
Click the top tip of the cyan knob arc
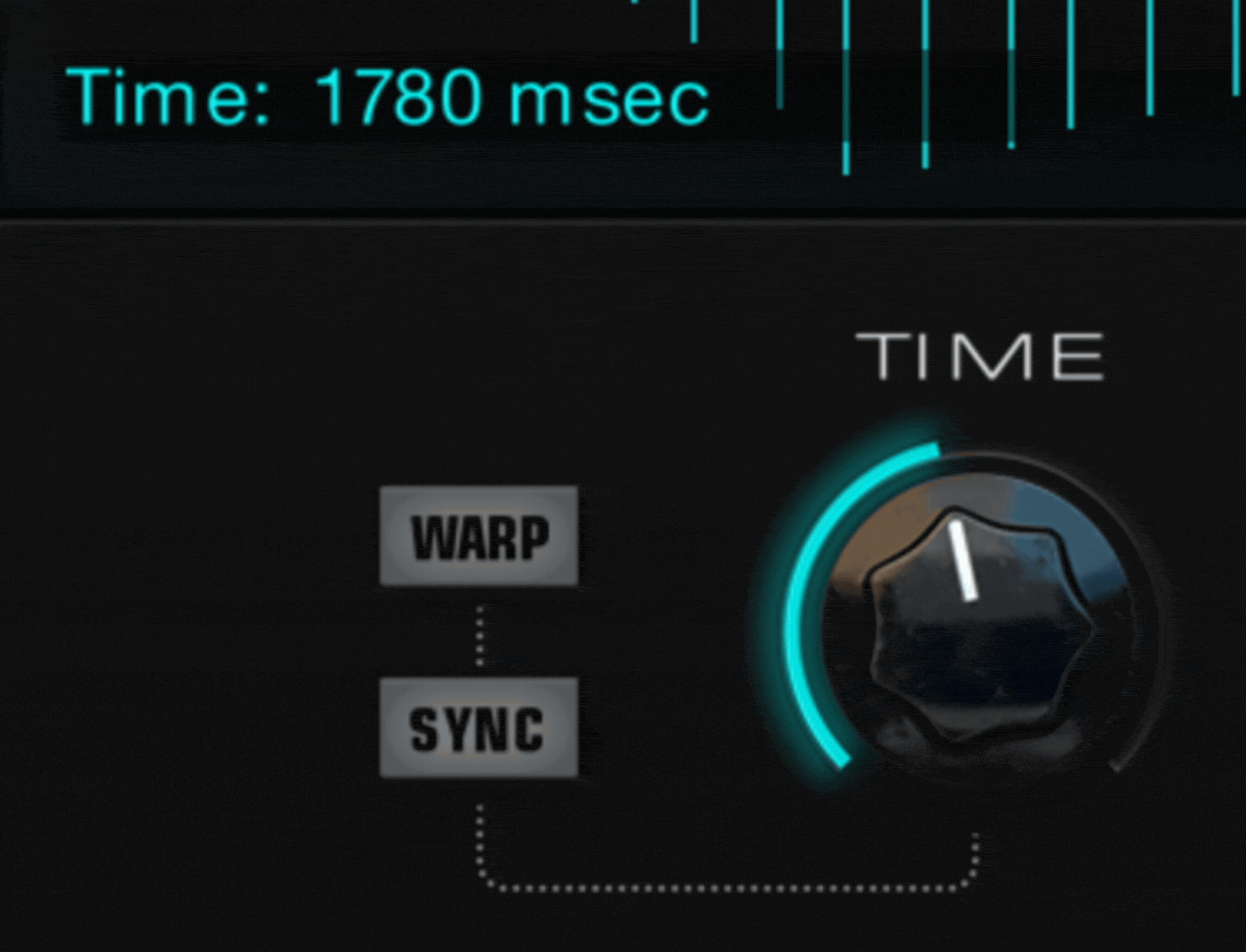point(932,450)
